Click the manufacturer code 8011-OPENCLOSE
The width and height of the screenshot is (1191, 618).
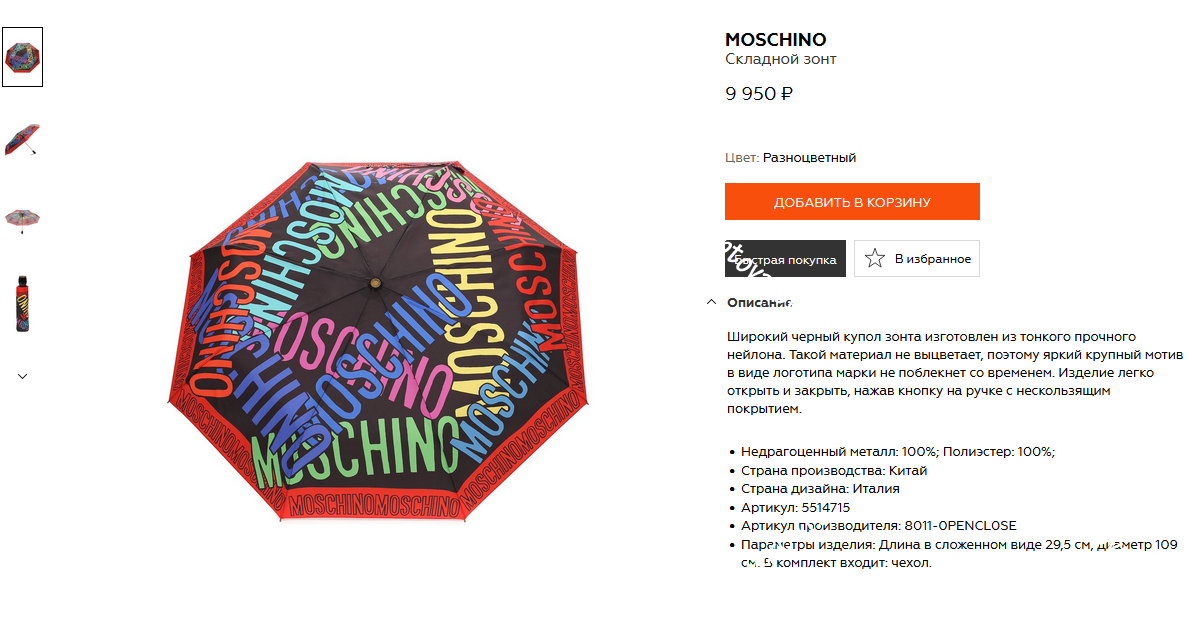coord(960,525)
